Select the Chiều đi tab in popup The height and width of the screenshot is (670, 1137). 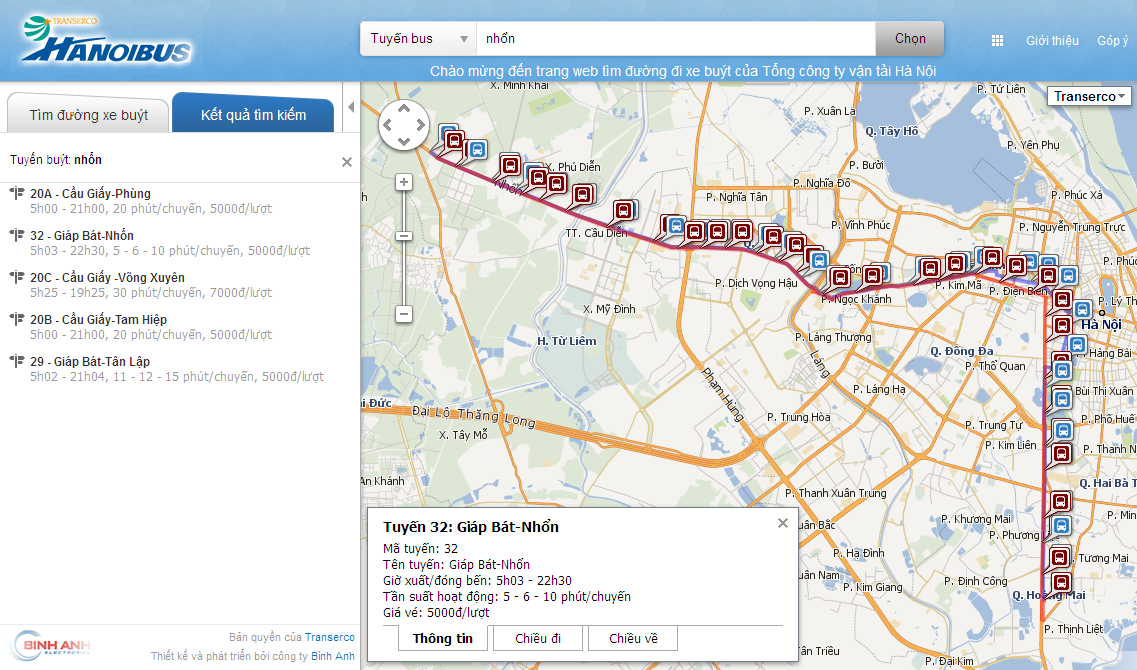click(x=538, y=638)
